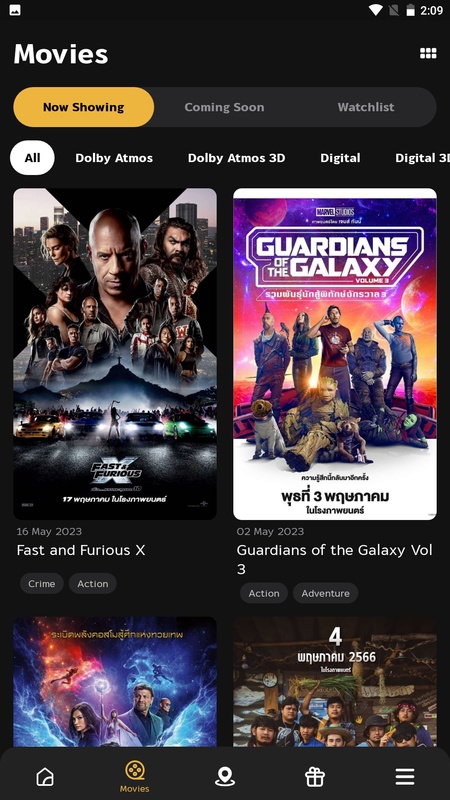450x800 pixels.
Task: Tap the picture notification icon in status bar
Action: coord(15,10)
